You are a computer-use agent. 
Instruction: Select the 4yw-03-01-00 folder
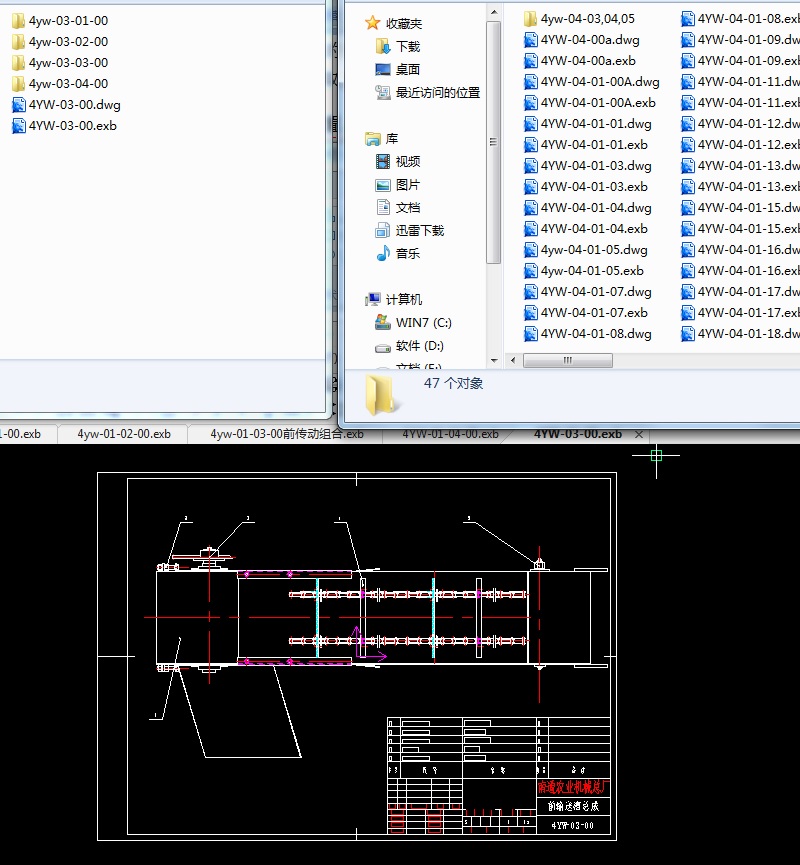pos(68,20)
